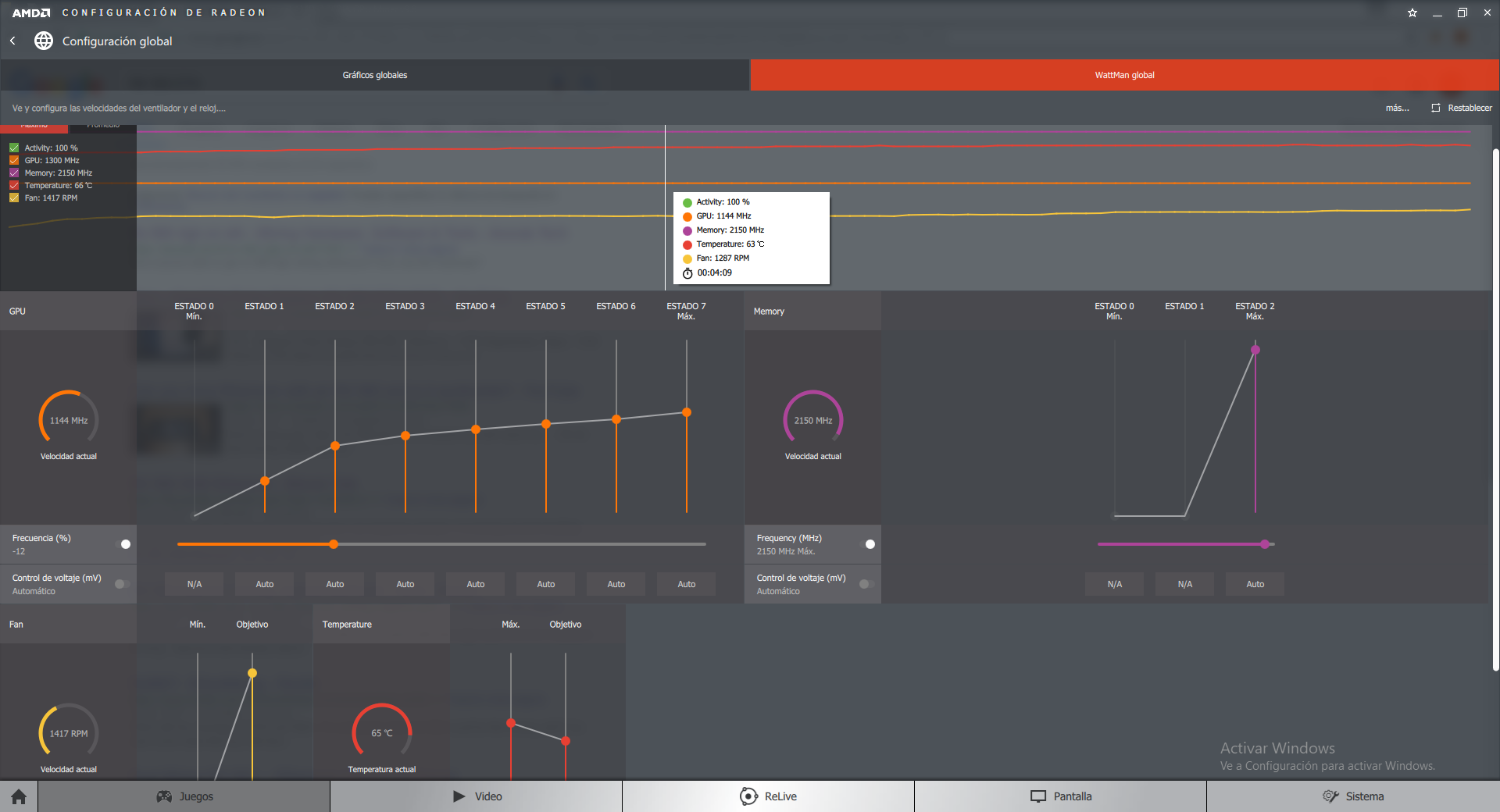
Task: Click the temperature Objetivo curve point
Action: [566, 741]
